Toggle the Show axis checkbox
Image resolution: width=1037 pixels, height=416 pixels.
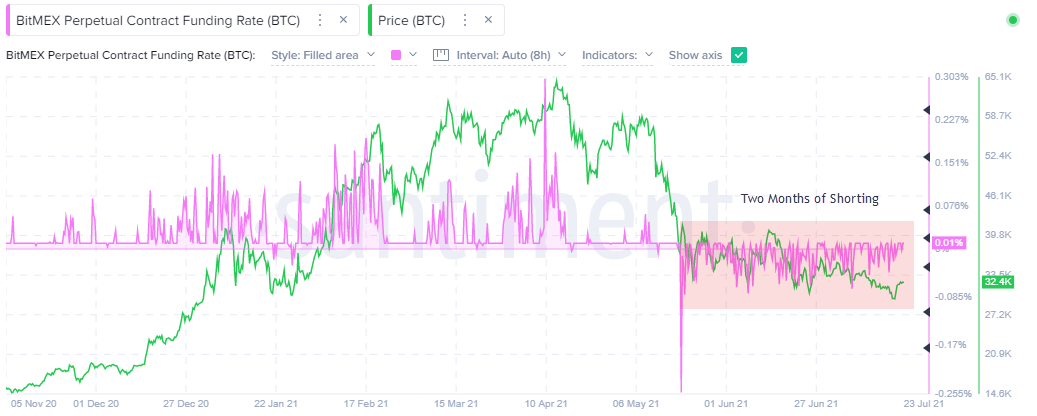pos(739,55)
